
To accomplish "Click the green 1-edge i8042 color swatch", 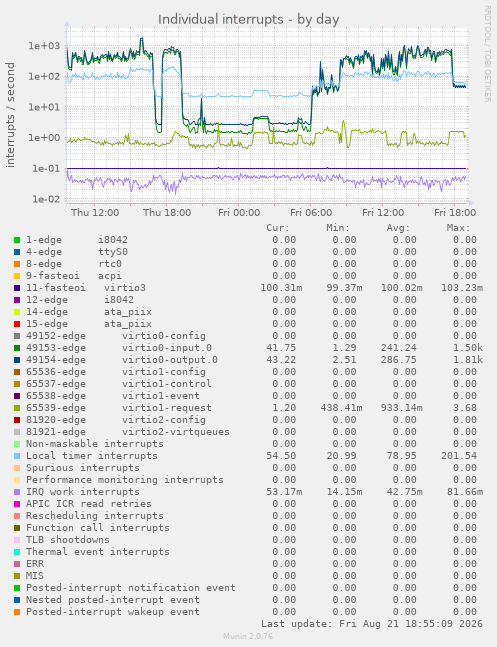I will tap(17, 240).
